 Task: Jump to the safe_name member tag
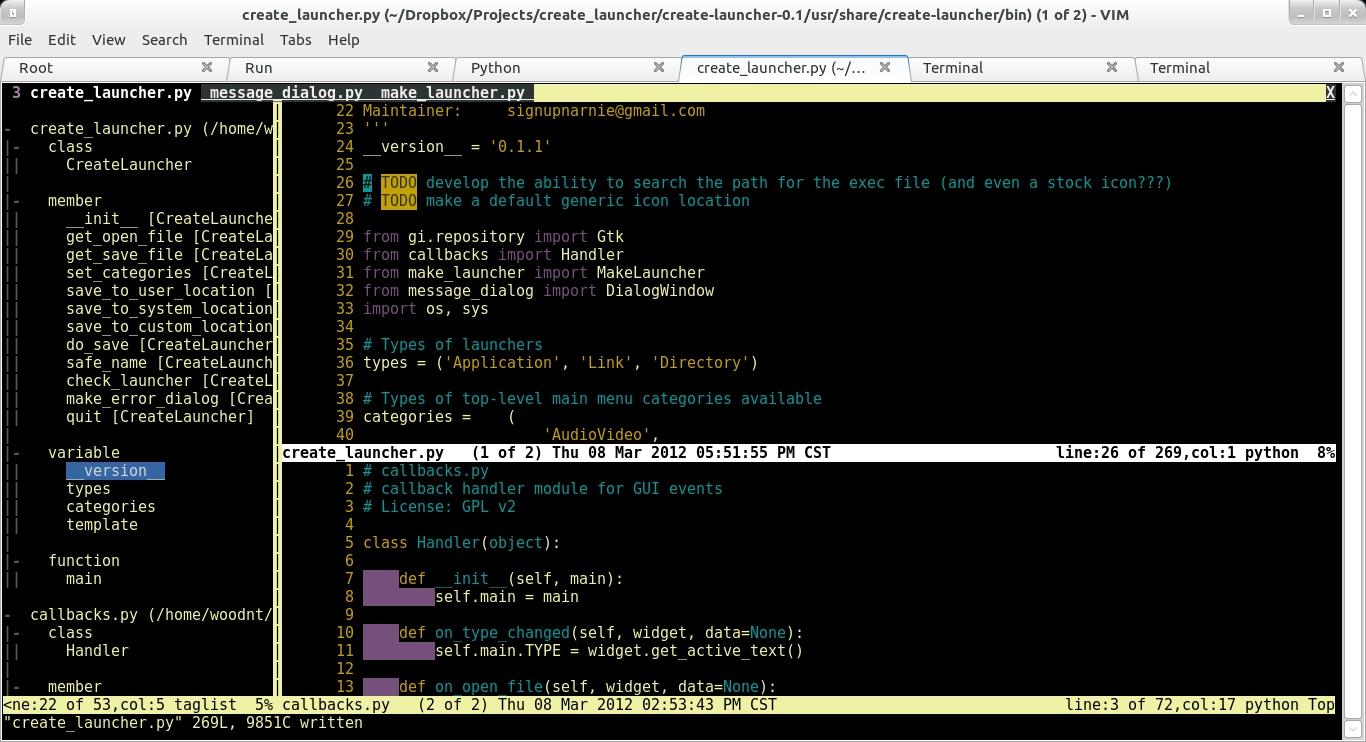pyautogui.click(x=169, y=362)
